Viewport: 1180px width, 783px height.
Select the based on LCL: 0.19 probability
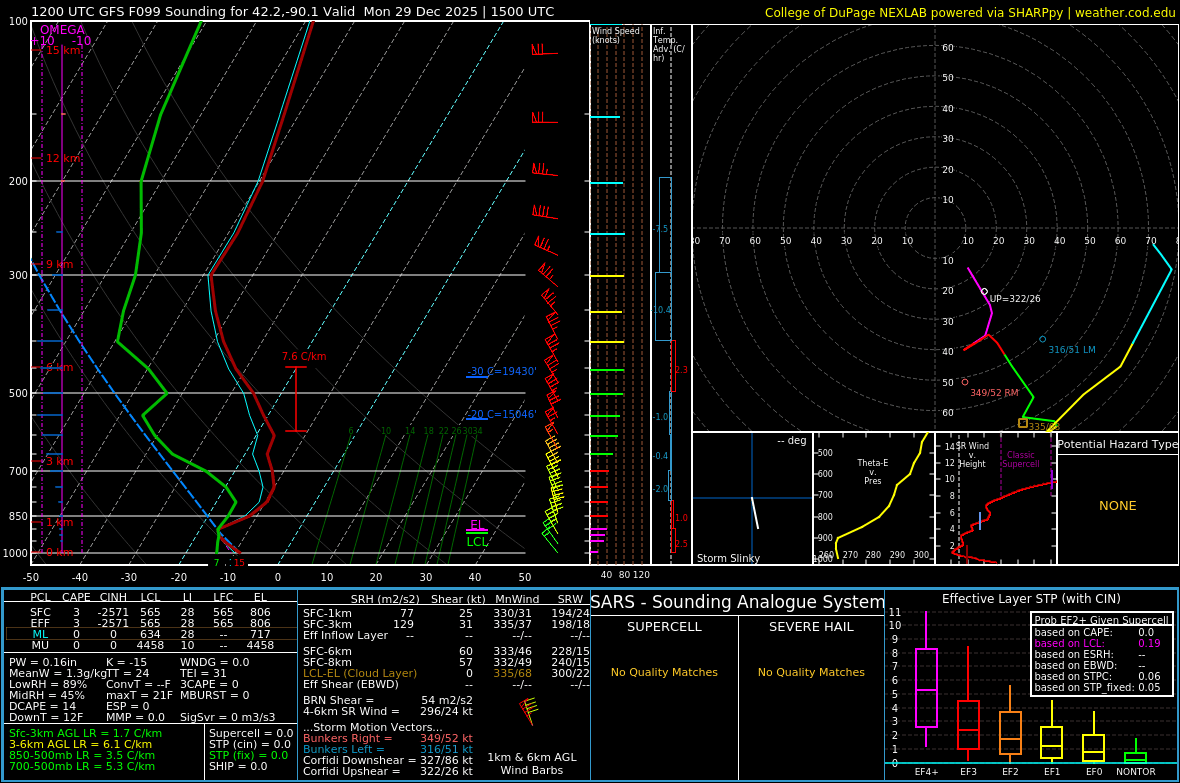tap(1097, 643)
